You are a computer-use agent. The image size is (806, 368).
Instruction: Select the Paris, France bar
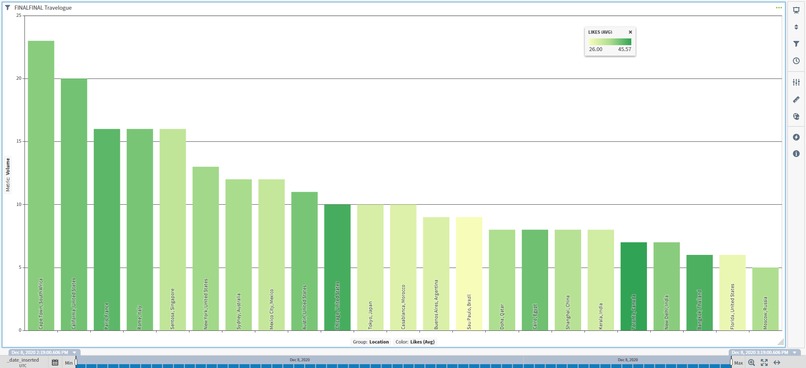click(107, 230)
